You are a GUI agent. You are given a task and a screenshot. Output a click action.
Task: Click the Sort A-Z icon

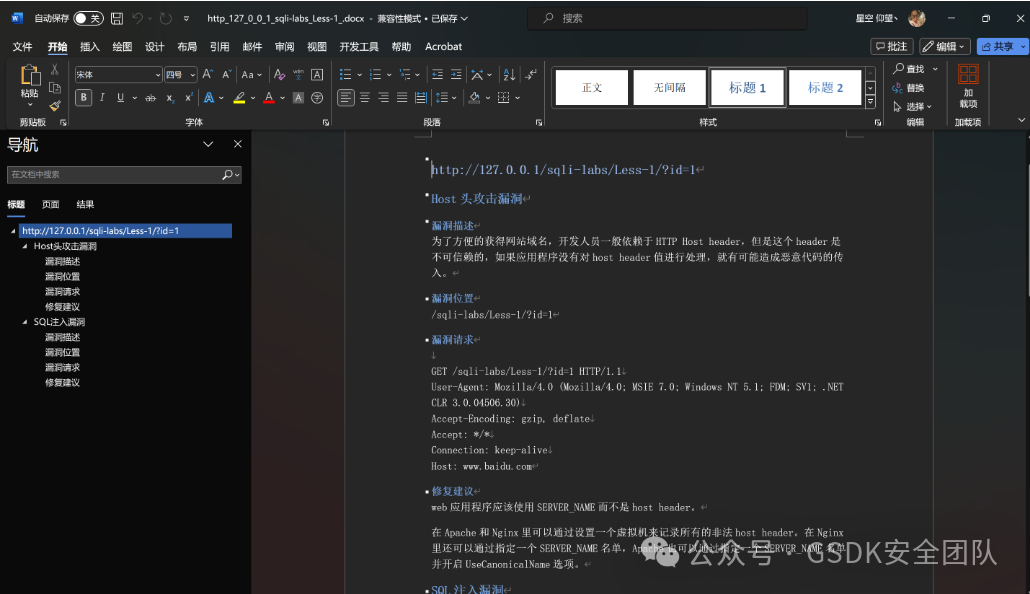(509, 74)
